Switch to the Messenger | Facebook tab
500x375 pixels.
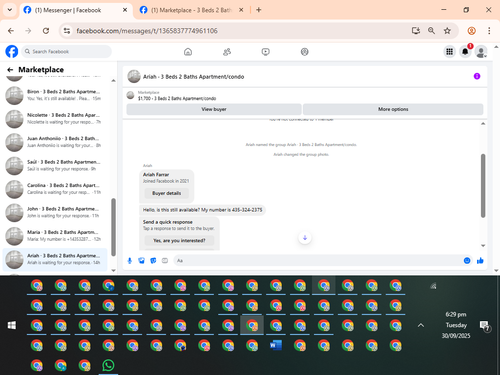[x=76, y=10]
